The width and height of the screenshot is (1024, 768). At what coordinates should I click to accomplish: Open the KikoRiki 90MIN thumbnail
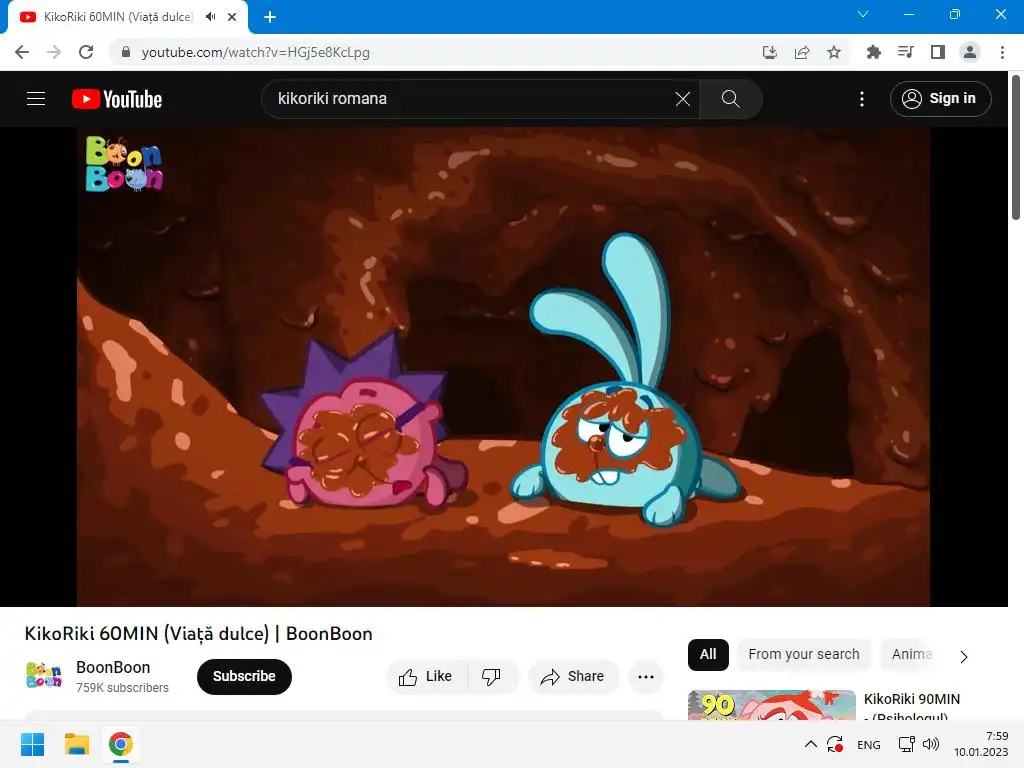click(x=772, y=705)
